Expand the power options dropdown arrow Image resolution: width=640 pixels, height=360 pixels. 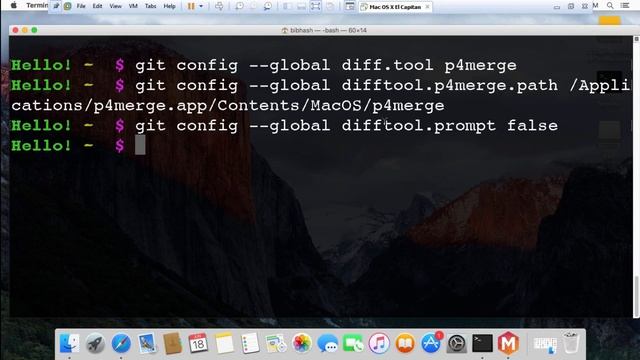201,7
